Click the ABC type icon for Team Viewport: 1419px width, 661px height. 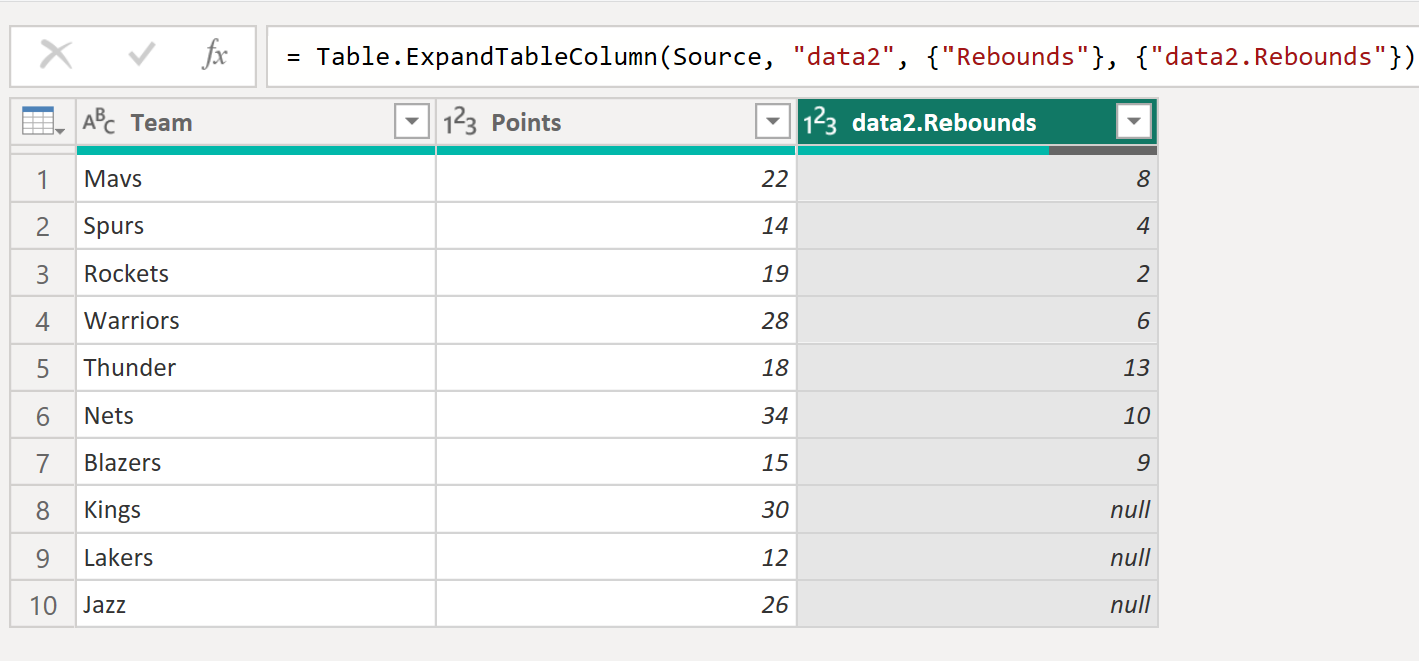[99, 123]
